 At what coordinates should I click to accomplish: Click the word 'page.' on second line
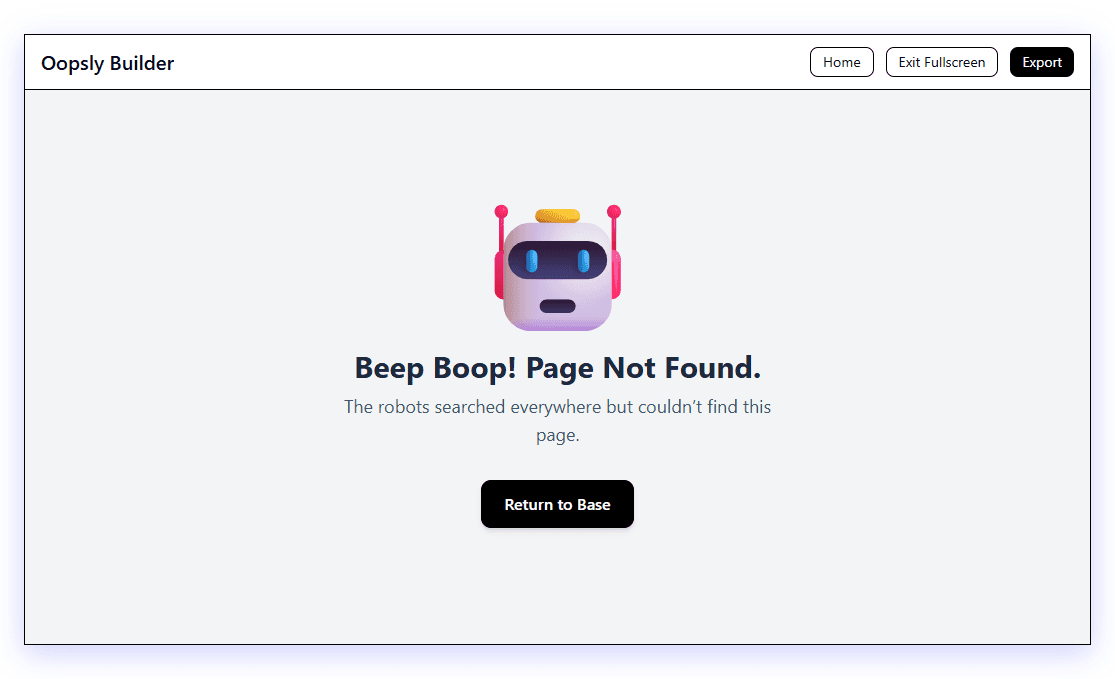pyautogui.click(x=558, y=435)
